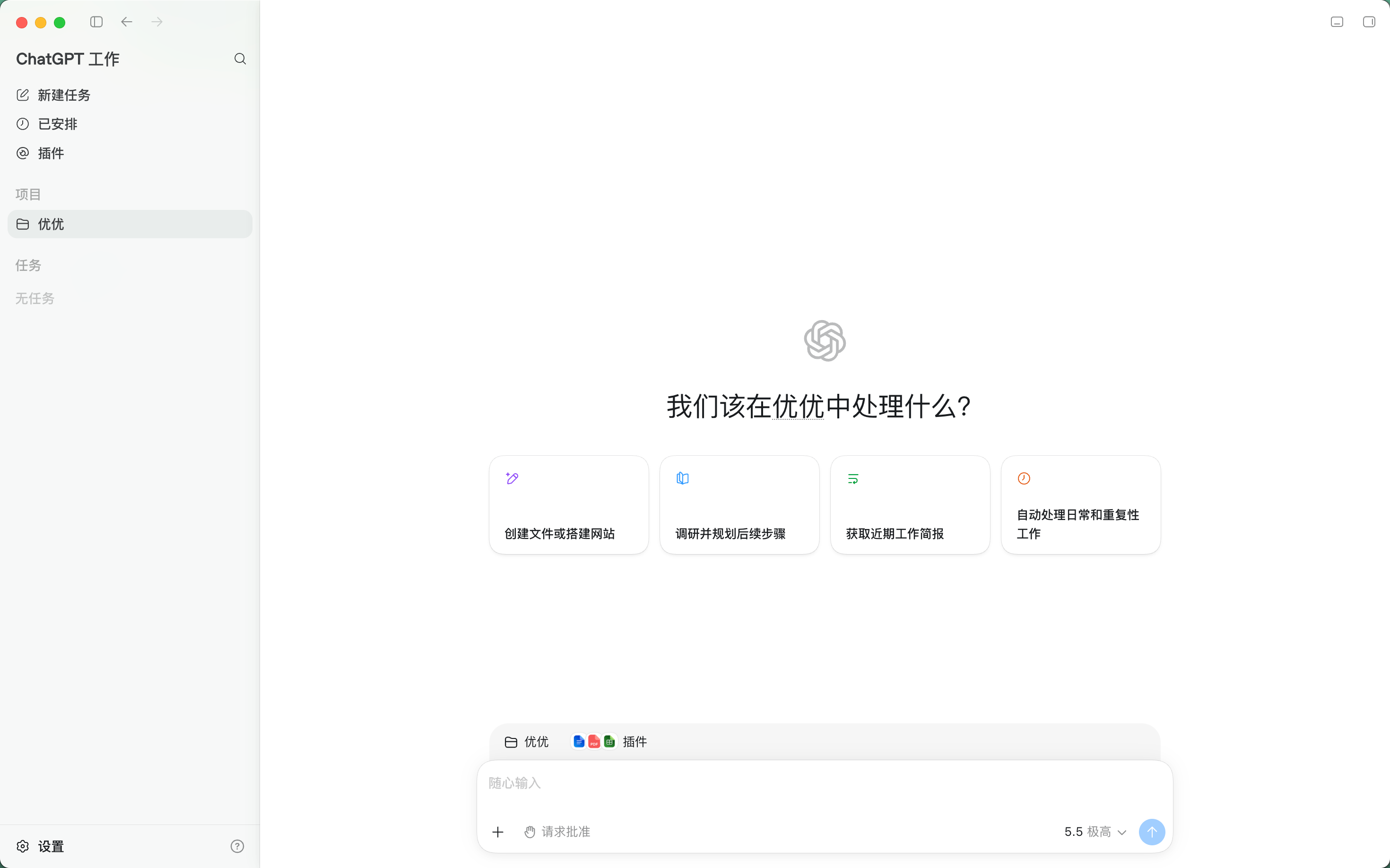1390x868 pixels.
Task: Click the blue book icon on research card
Action: pos(683,478)
